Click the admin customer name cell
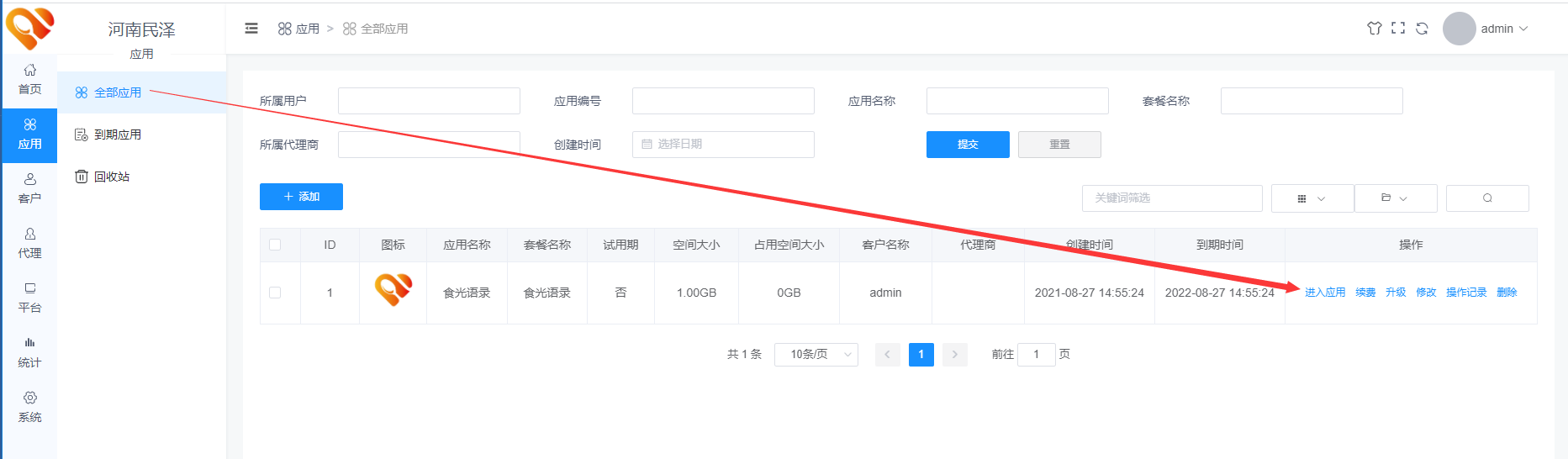The height and width of the screenshot is (459, 1568). (885, 293)
